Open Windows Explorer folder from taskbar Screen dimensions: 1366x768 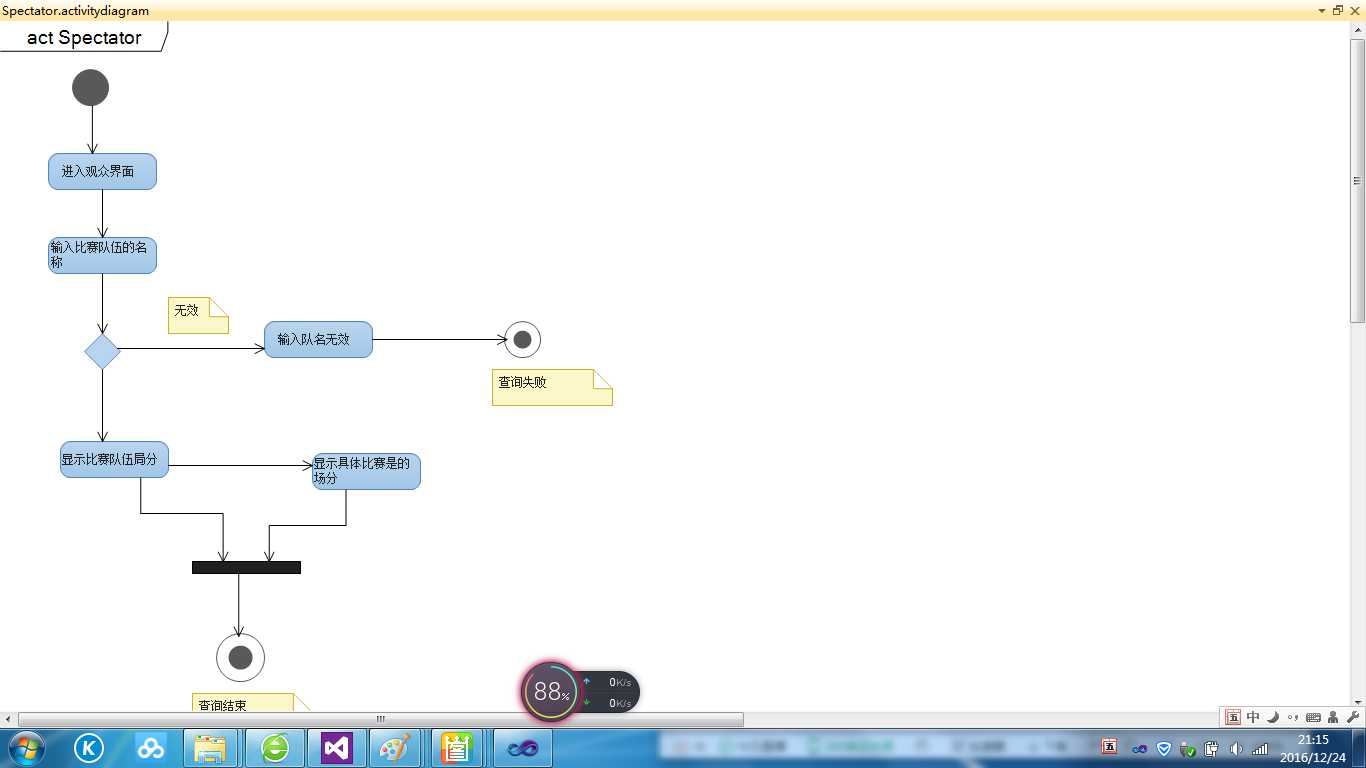coord(211,748)
